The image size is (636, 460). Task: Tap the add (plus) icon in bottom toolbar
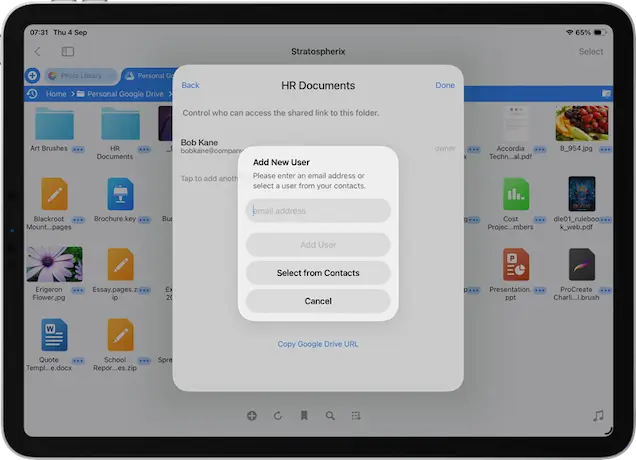tap(251, 415)
